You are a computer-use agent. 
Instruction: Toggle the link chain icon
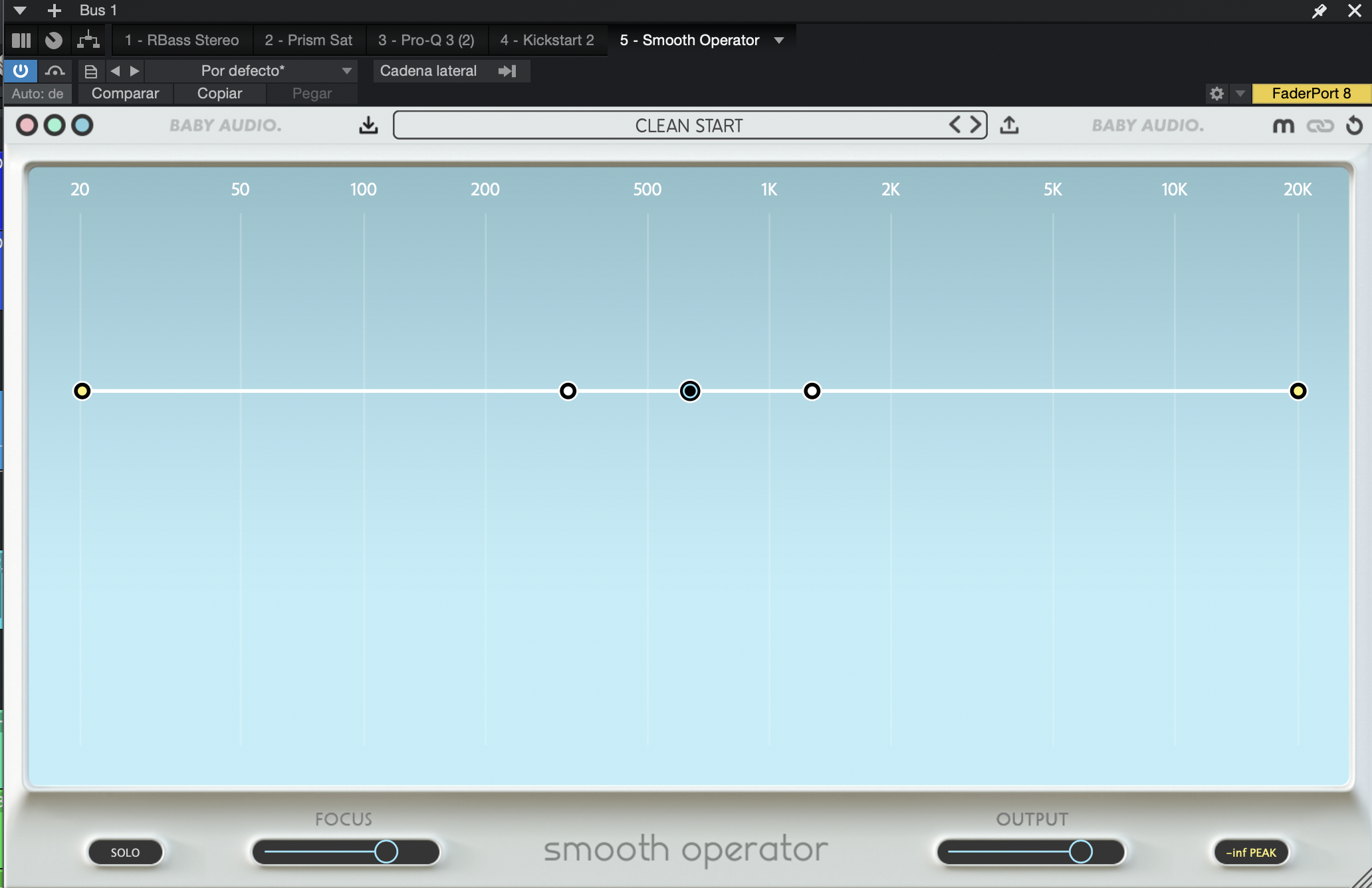pyautogui.click(x=1320, y=126)
